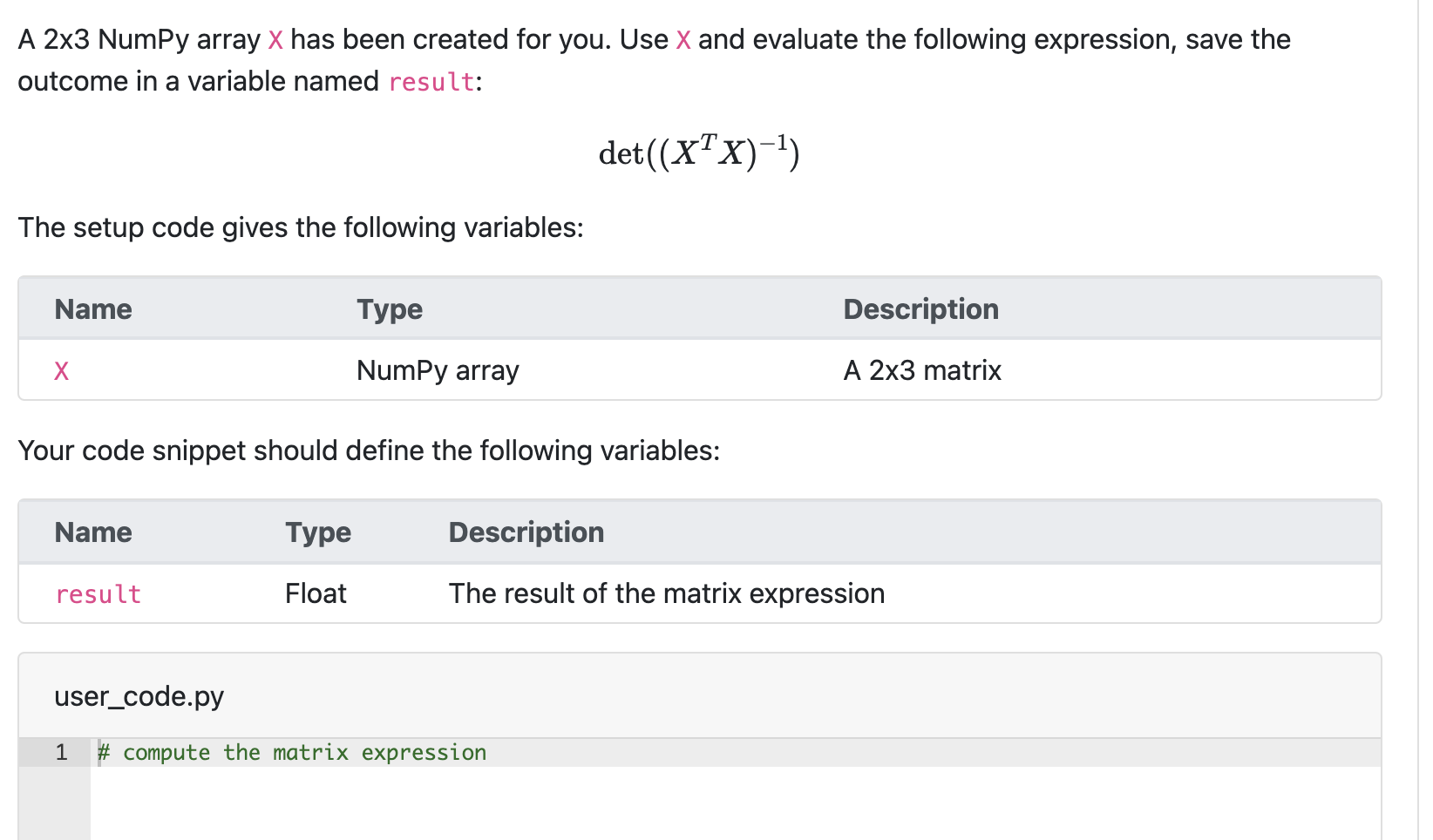Click the comment text 'compute the matrix expression'
This screenshot has width=1433, height=840.
point(292,752)
